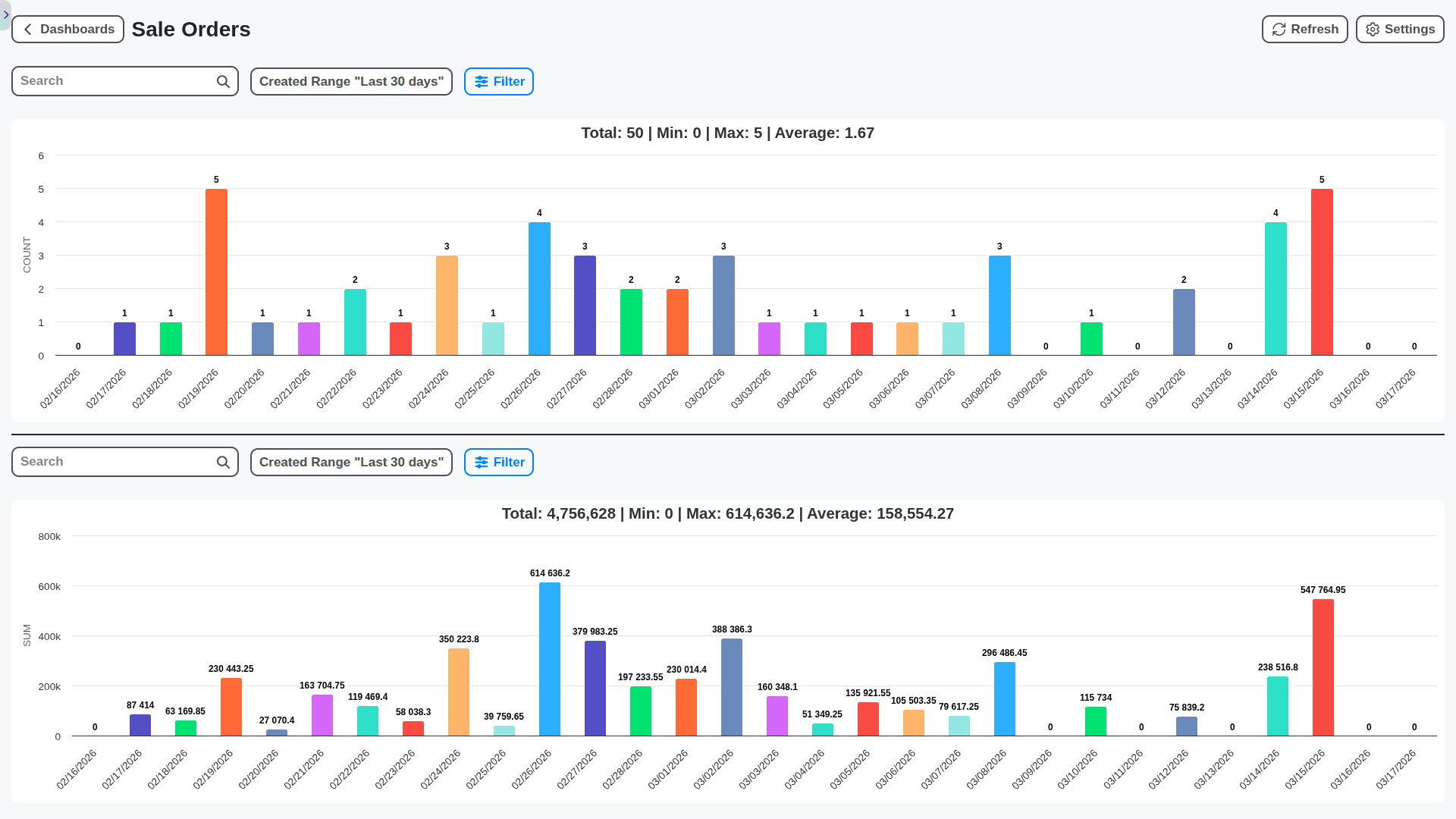Click the Filter sliders icon above the sum chart
Viewport: 1456px width, 819px height.
coord(483,462)
